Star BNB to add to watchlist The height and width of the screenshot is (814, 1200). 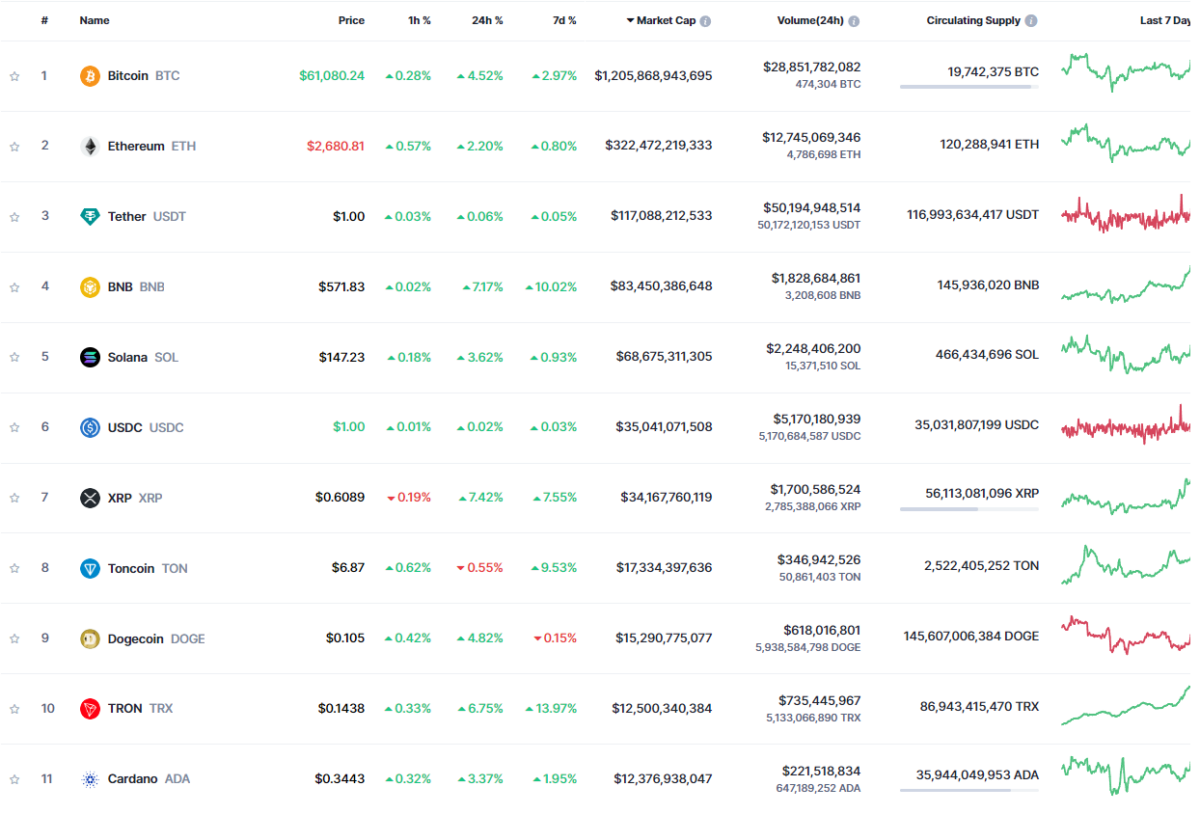point(14,287)
